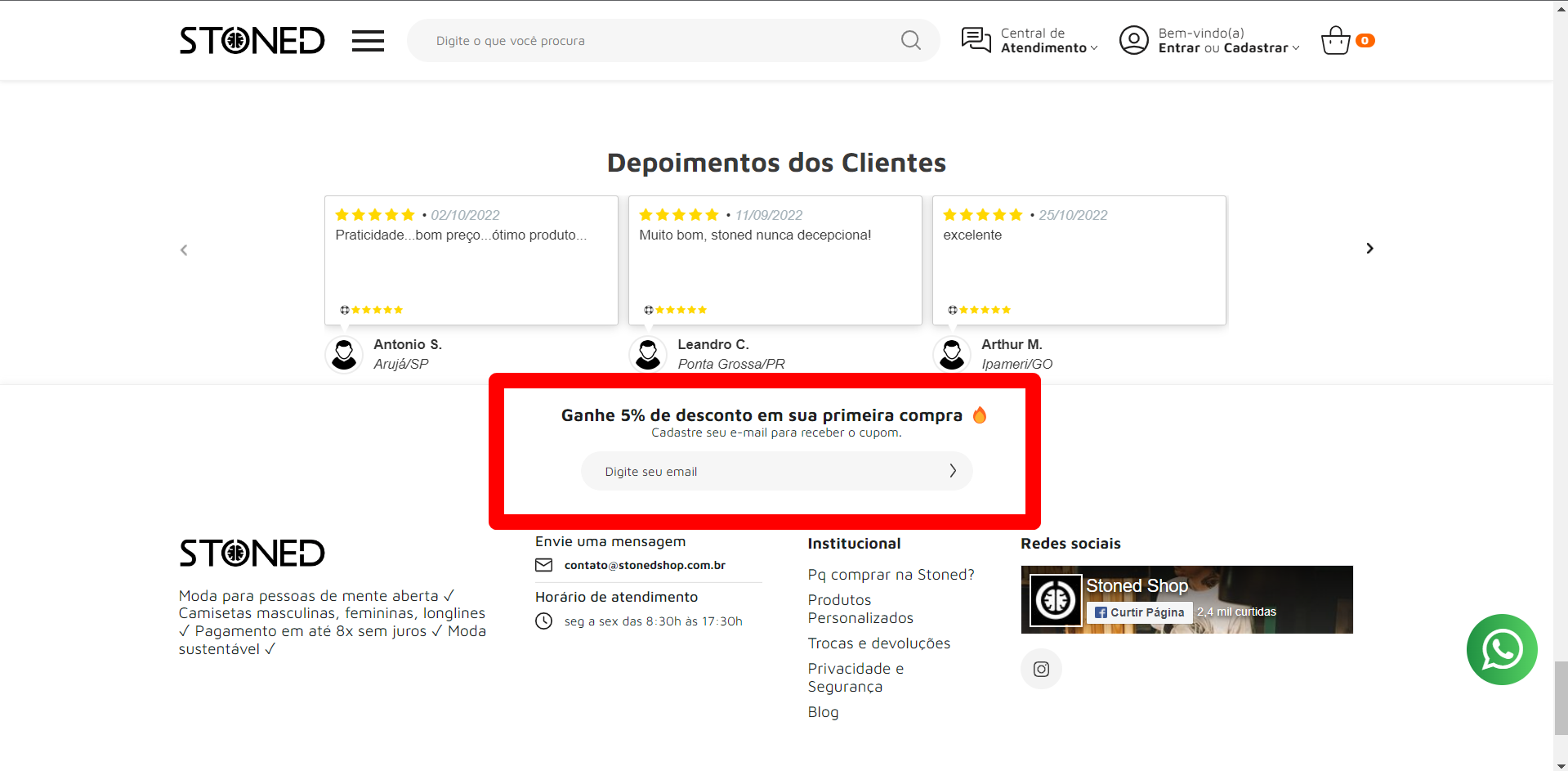Click review date '25/10/2022'

1073,215
